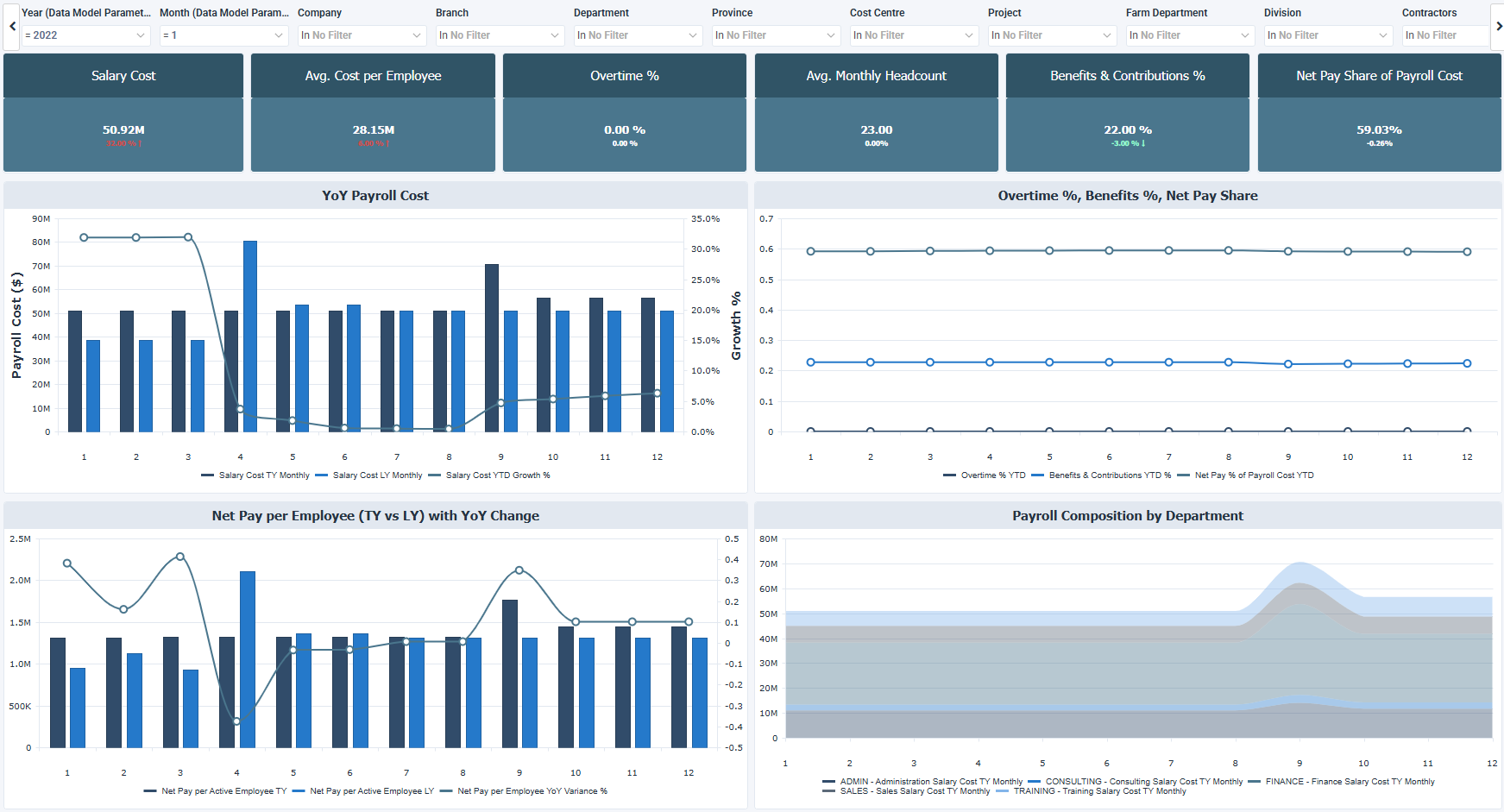Toggle Salary Cost LY Monthly legend entry
This screenshot has width=1504, height=812.
tap(369, 475)
